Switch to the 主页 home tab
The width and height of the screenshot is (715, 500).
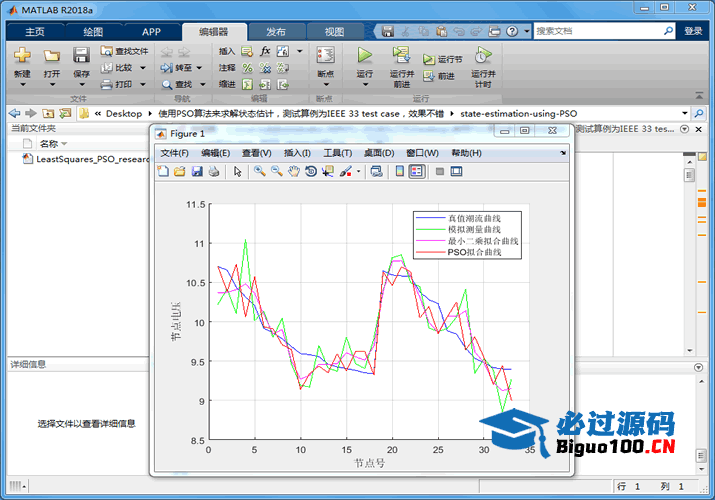coord(35,31)
